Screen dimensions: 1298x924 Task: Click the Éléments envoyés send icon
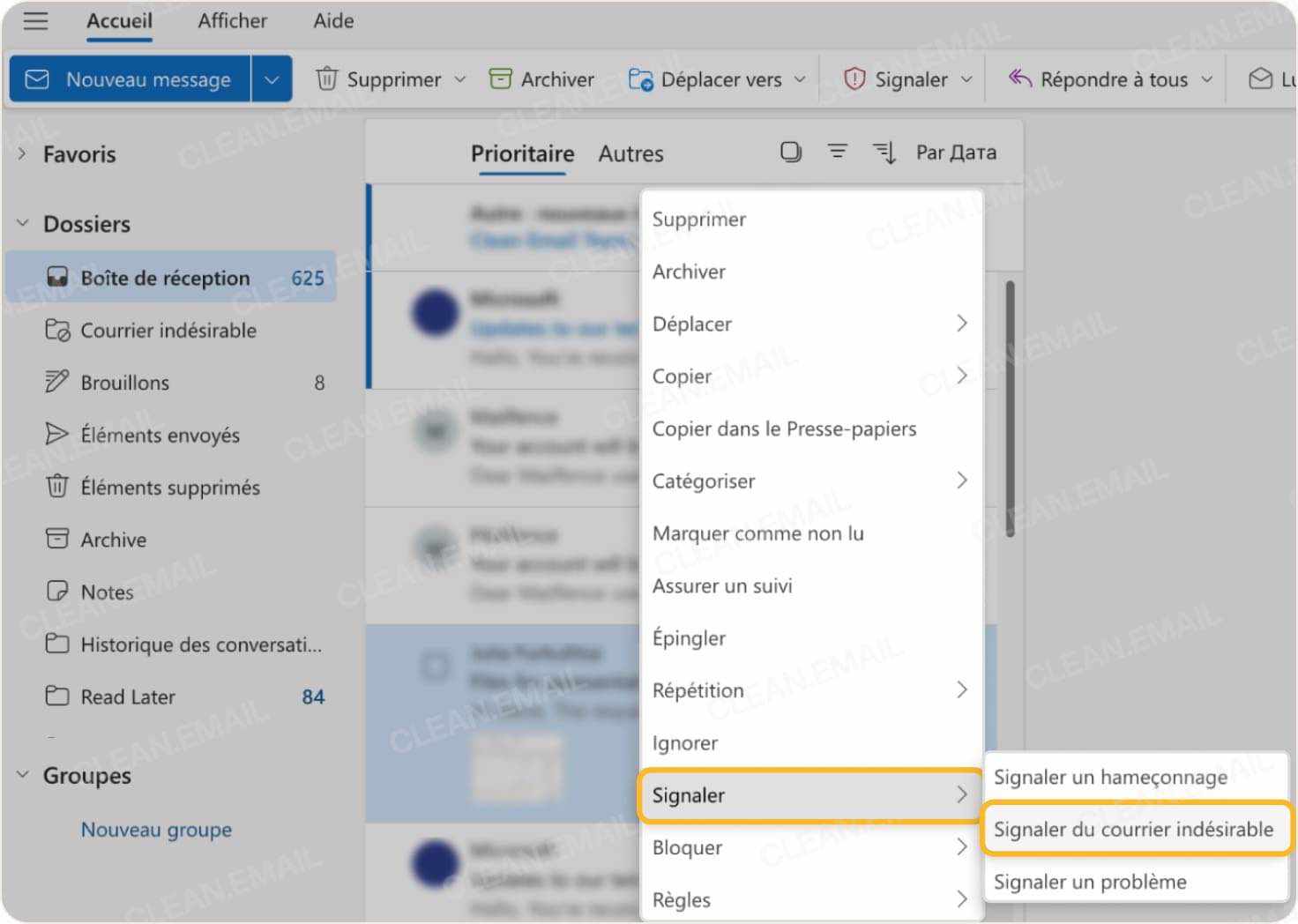(x=56, y=434)
